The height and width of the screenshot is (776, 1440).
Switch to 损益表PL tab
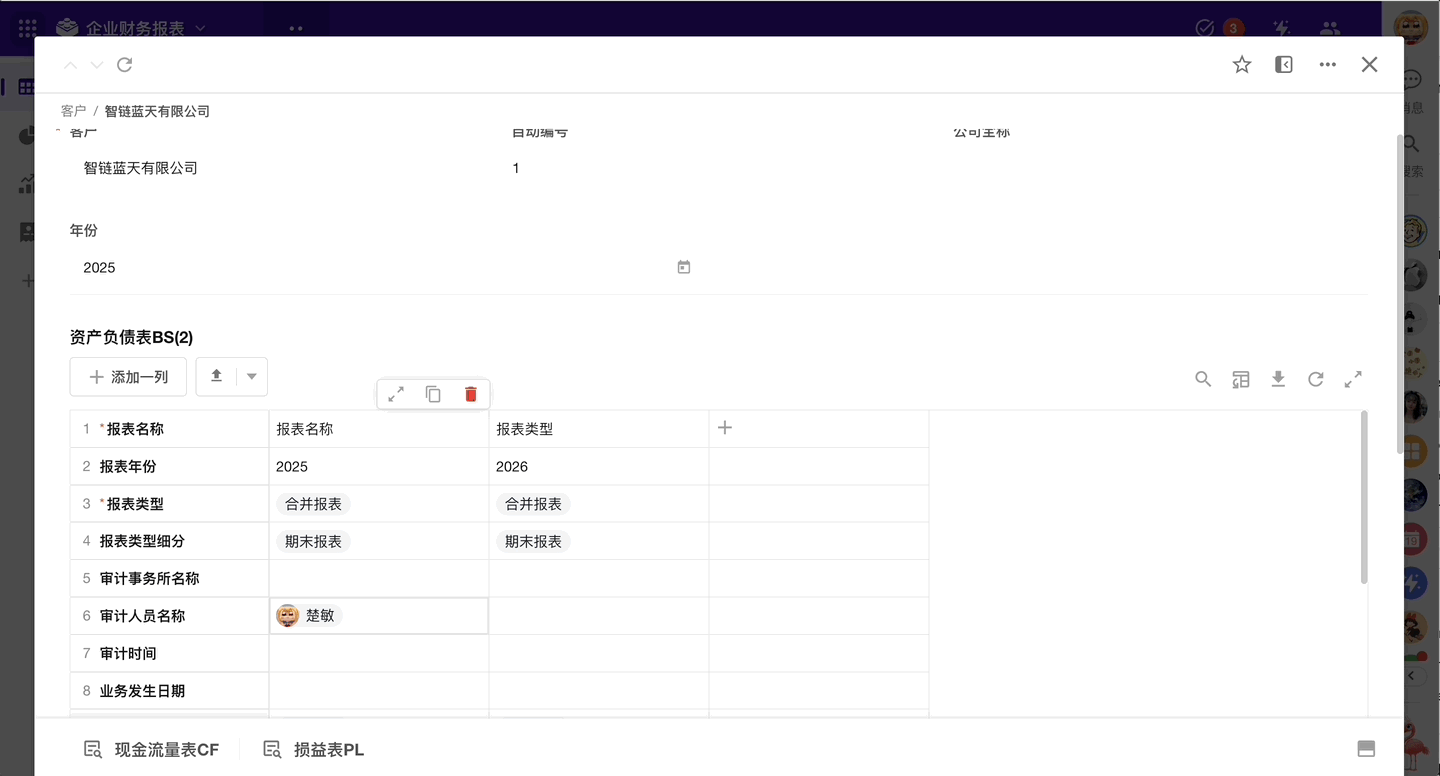[x=314, y=749]
